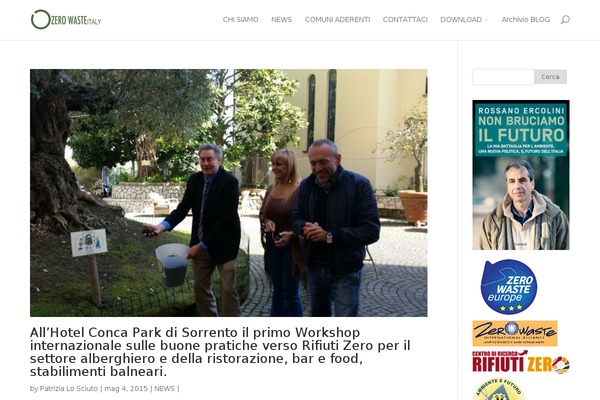Open the Non Bruciamo il Futuro book cover
Screen dimensions: 600x400
[521, 175]
